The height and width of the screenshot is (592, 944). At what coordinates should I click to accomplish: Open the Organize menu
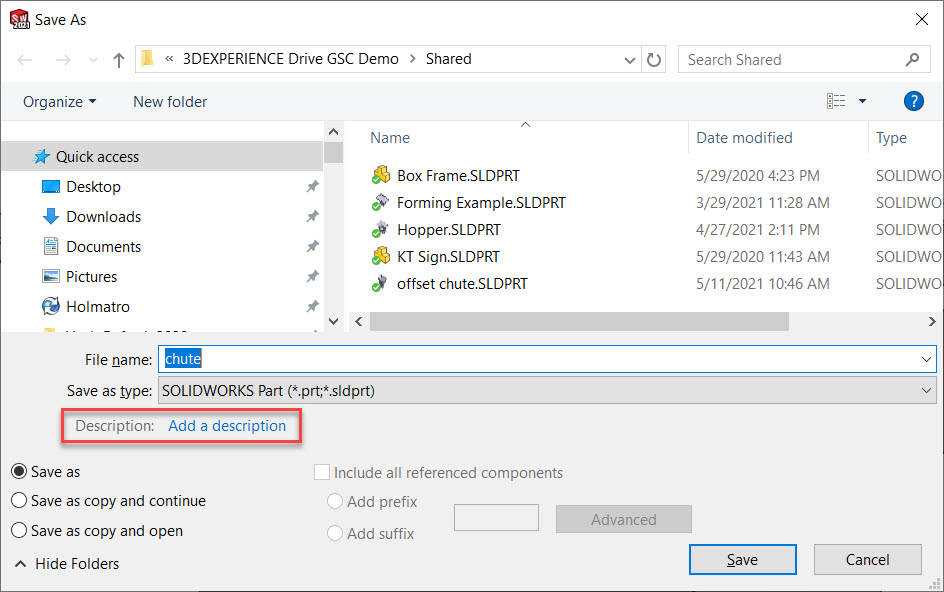point(60,102)
